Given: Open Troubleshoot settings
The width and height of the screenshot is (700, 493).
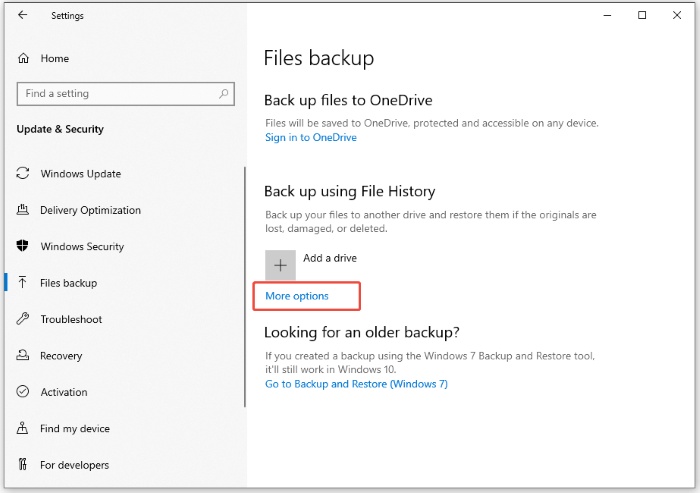Looking at the screenshot, I should pos(71,319).
